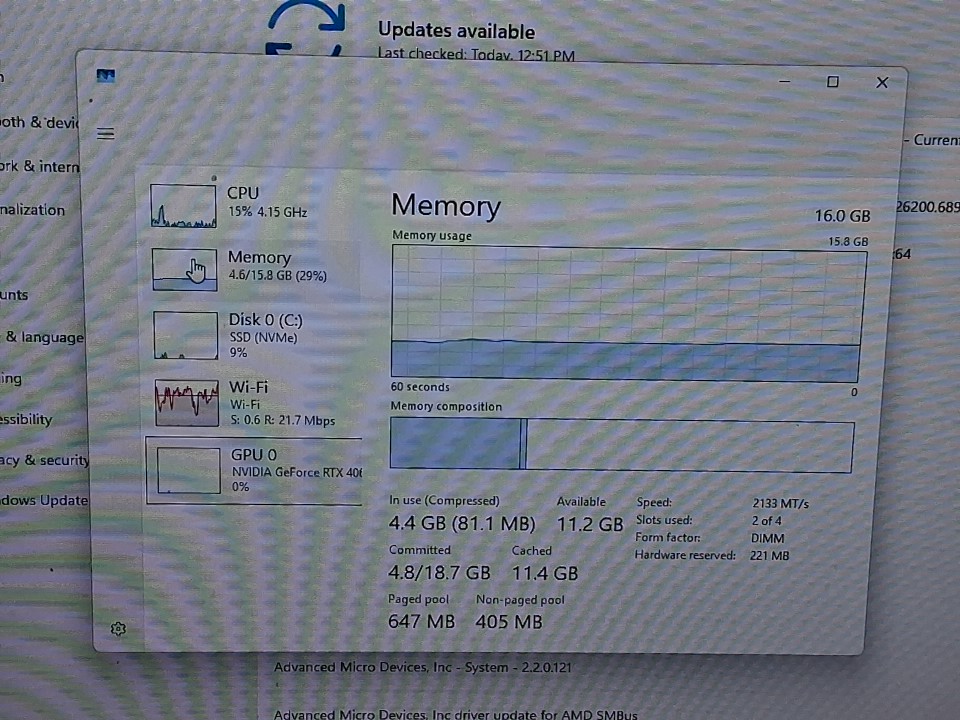Open Bluetooth & devices in Settings
This screenshot has width=960, height=720.
pos(38,122)
